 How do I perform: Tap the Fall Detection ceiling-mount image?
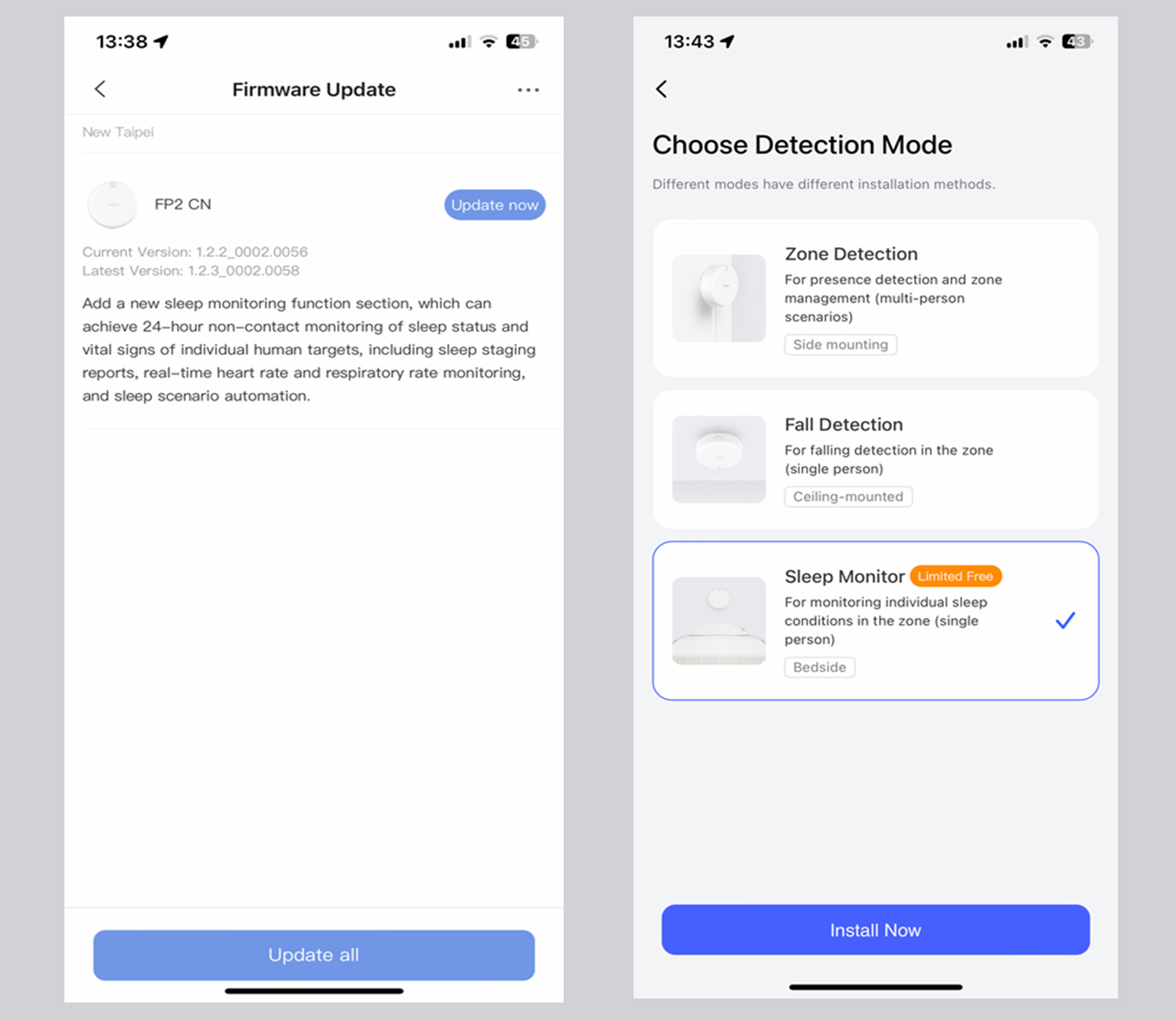pyautogui.click(x=719, y=459)
